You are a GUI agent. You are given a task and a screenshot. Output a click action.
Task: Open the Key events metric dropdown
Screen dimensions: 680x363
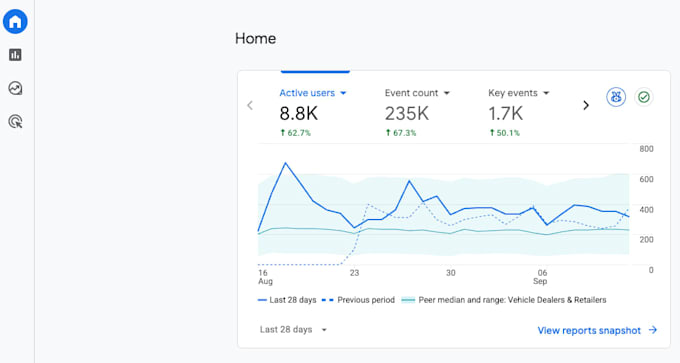[519, 93]
